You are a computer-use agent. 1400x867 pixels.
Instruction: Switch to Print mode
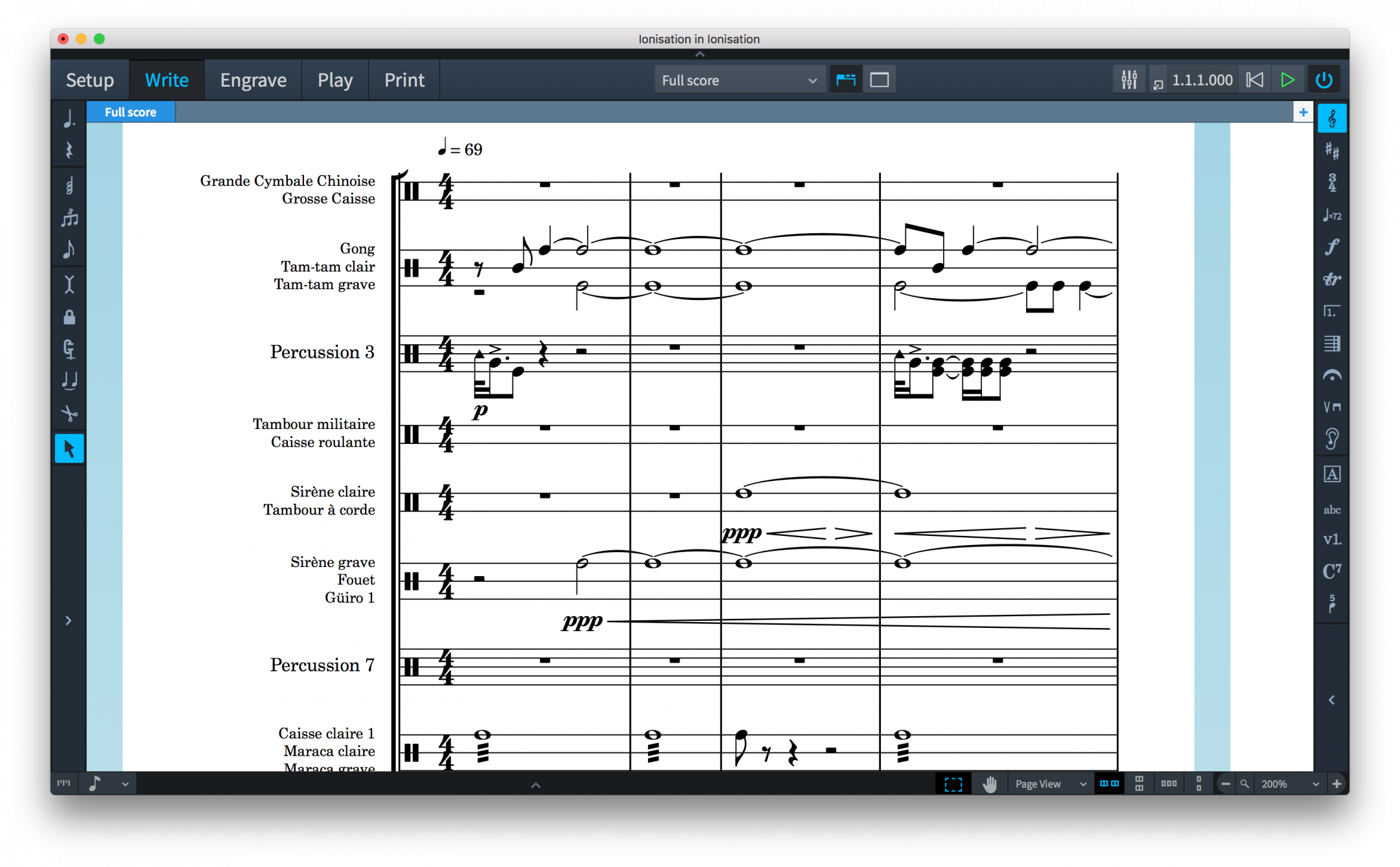click(404, 80)
